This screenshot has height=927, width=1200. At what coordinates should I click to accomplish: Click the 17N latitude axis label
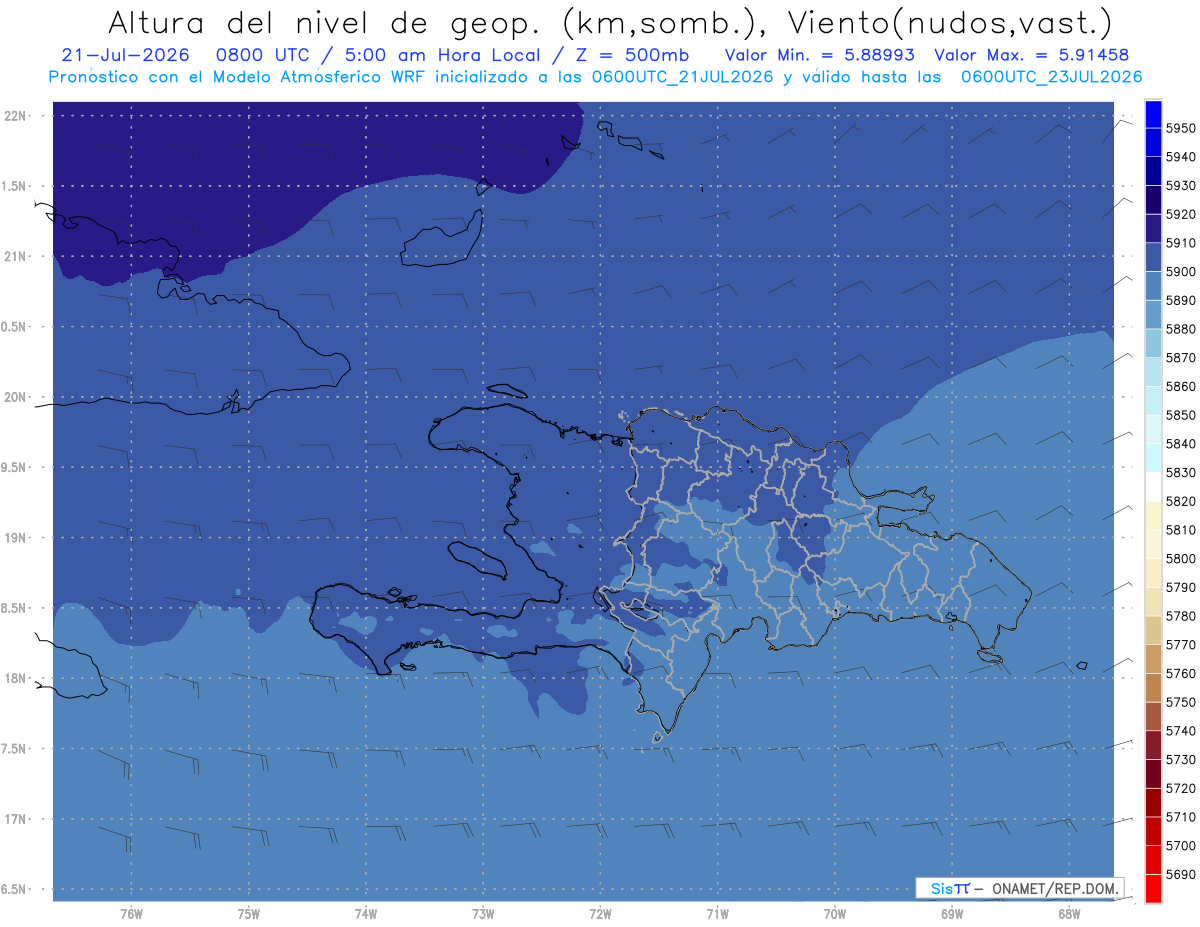15,819
